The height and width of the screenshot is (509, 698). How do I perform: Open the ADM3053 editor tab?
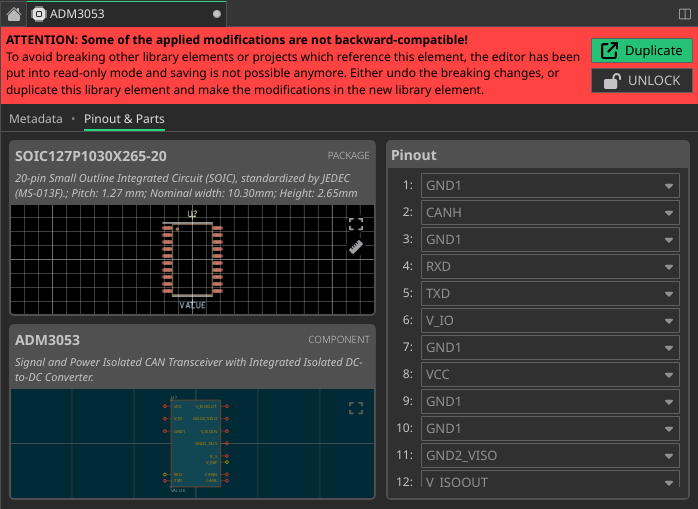click(126, 14)
